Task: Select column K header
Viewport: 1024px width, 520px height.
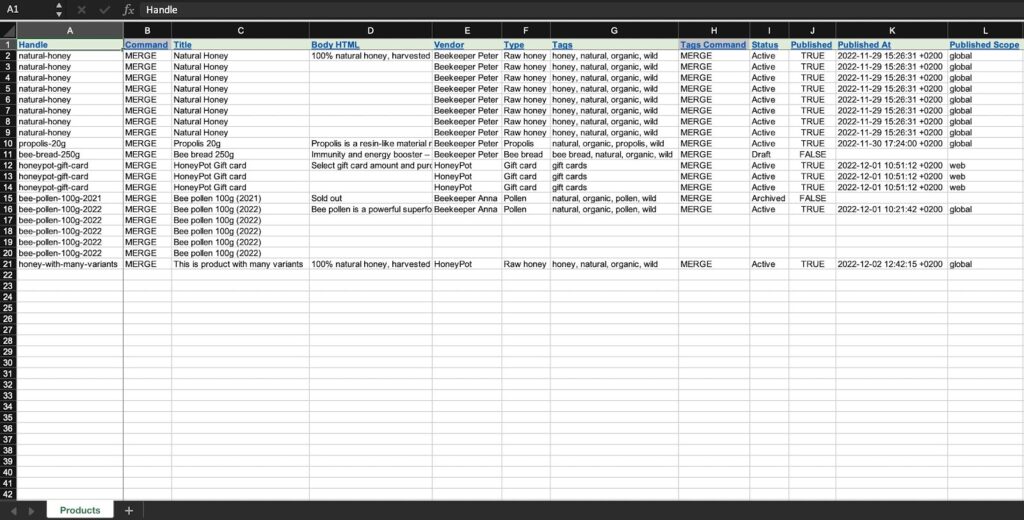Action: pyautogui.click(x=891, y=31)
